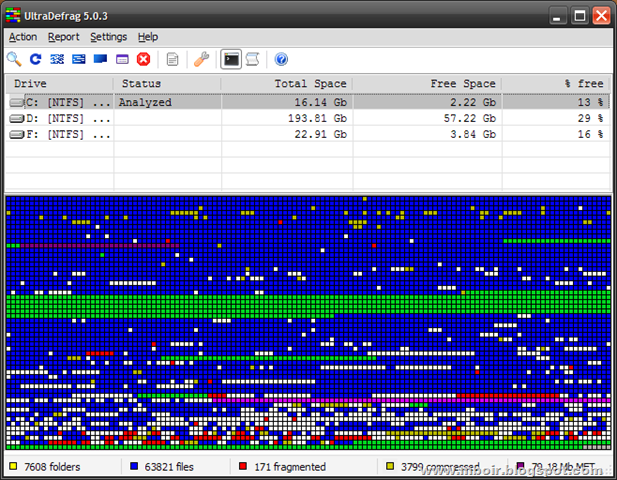Click drive icon of C: volume
617x480 pixels.
pyautogui.click(x=17, y=103)
